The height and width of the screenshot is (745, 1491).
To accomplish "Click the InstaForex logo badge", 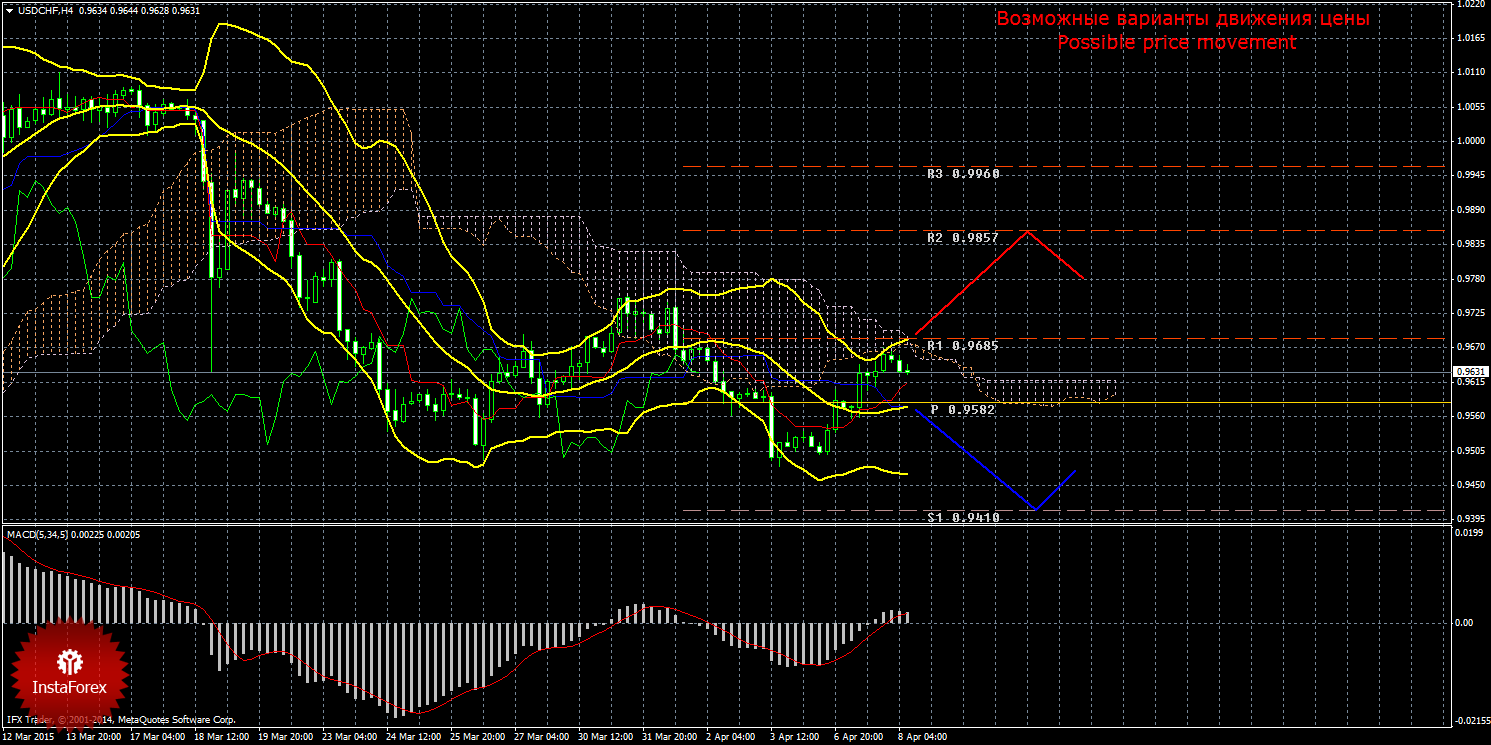I will (x=70, y=670).
